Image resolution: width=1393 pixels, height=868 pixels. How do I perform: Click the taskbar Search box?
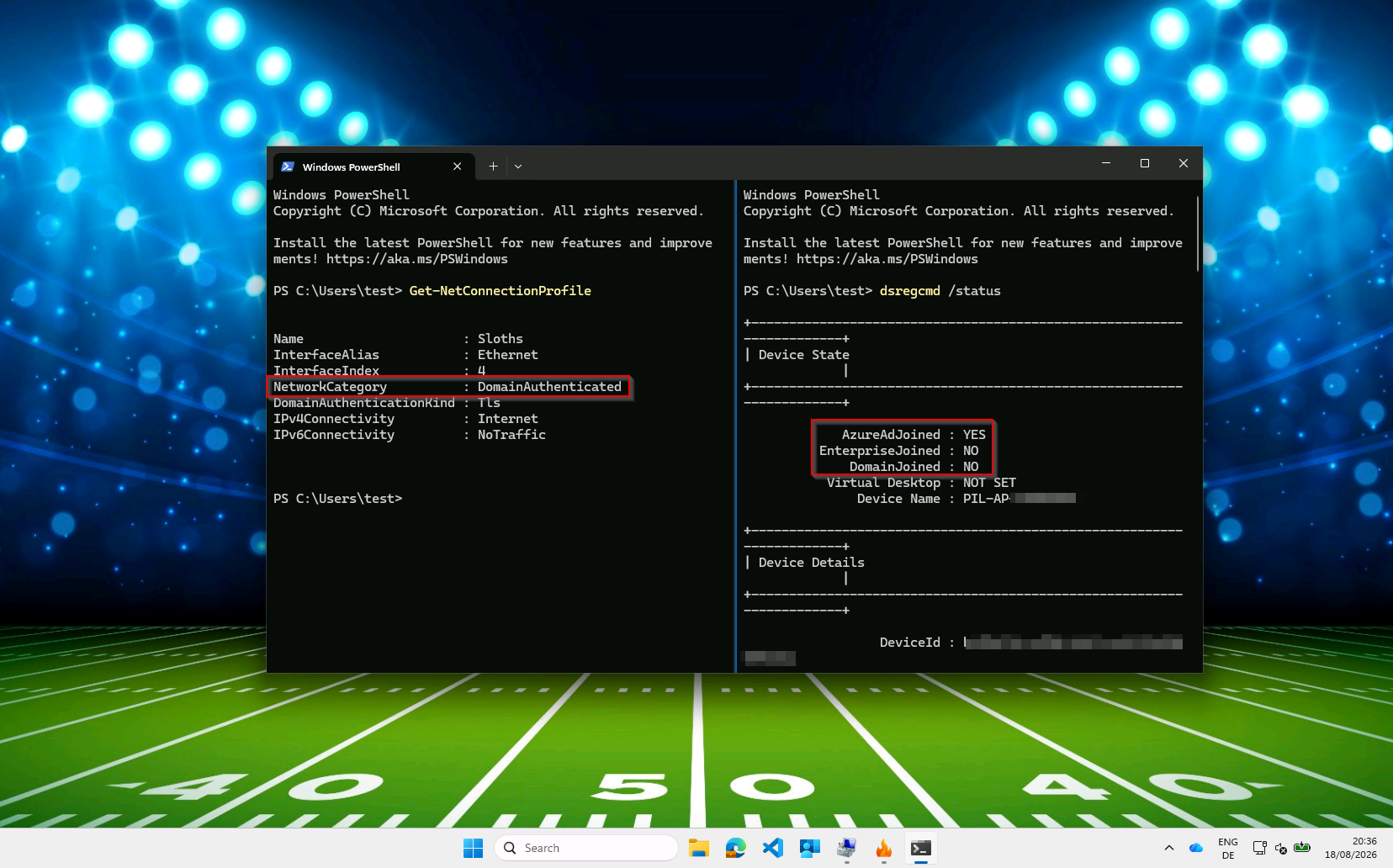tap(586, 848)
